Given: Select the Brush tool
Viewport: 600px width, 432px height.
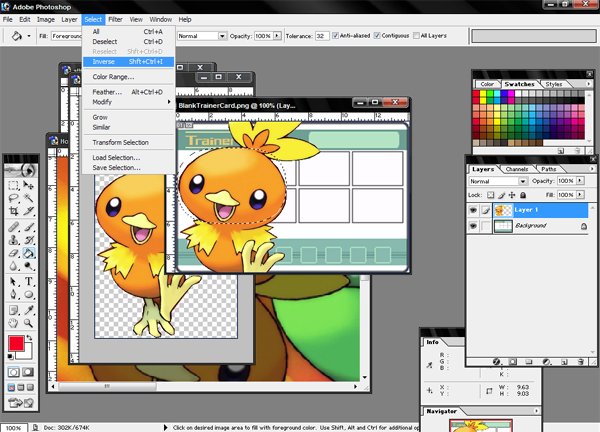Looking at the screenshot, I should coord(28,227).
